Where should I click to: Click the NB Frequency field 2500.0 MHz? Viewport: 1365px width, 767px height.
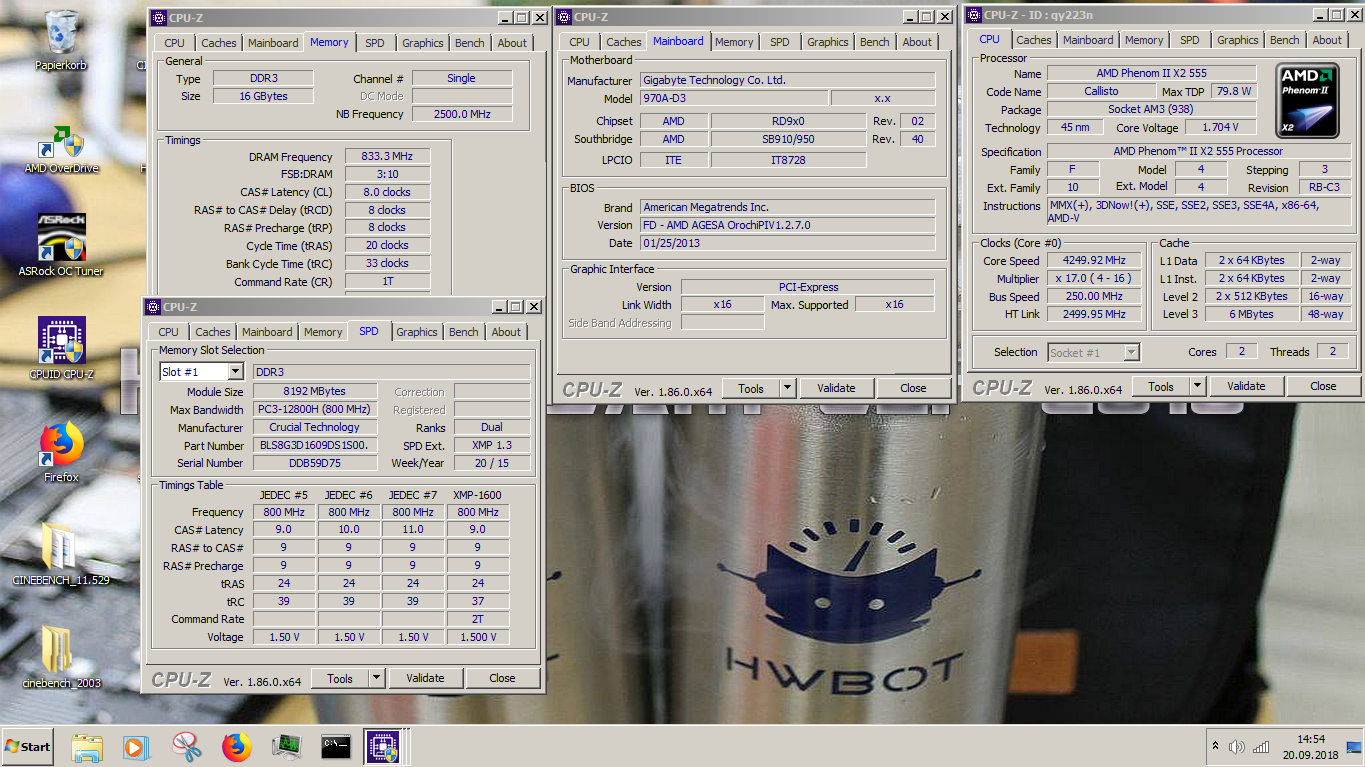[462, 114]
